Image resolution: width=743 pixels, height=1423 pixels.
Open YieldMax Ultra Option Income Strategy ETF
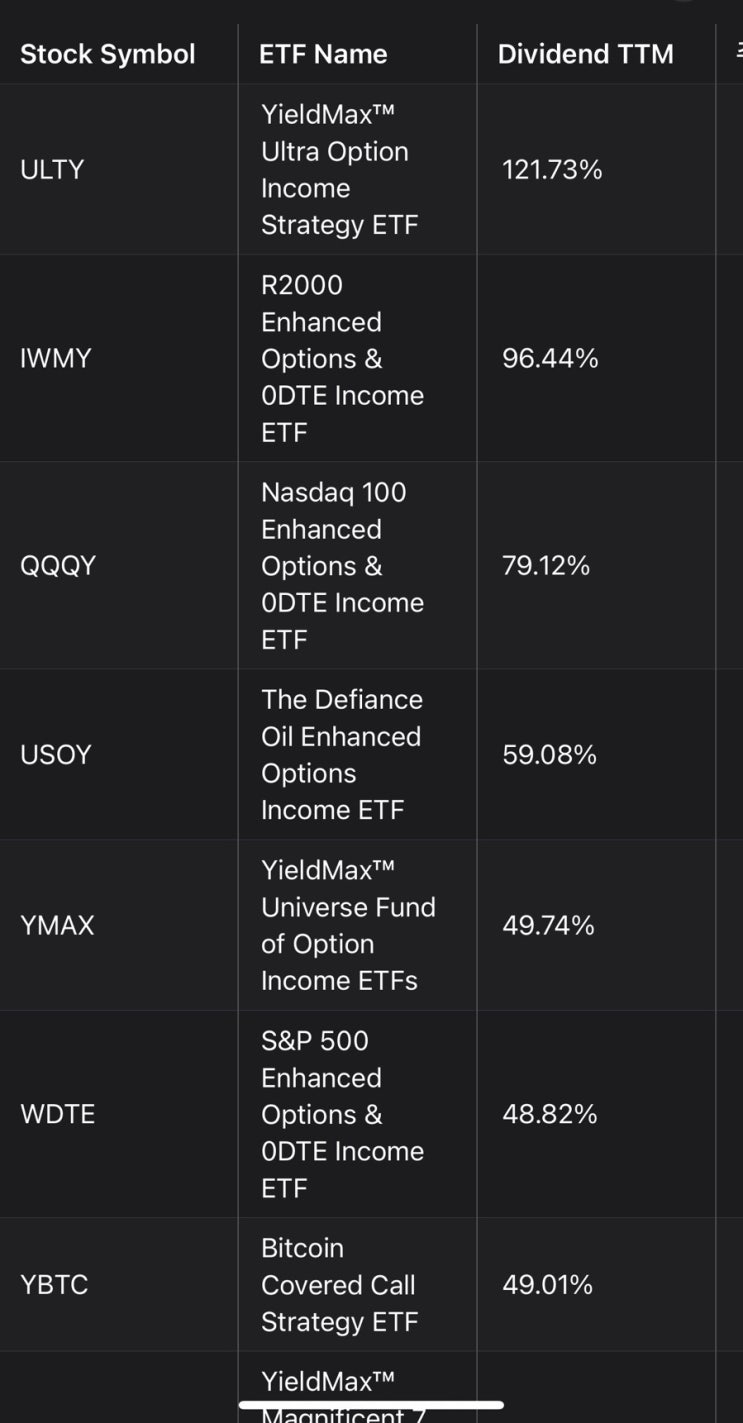click(x=335, y=170)
